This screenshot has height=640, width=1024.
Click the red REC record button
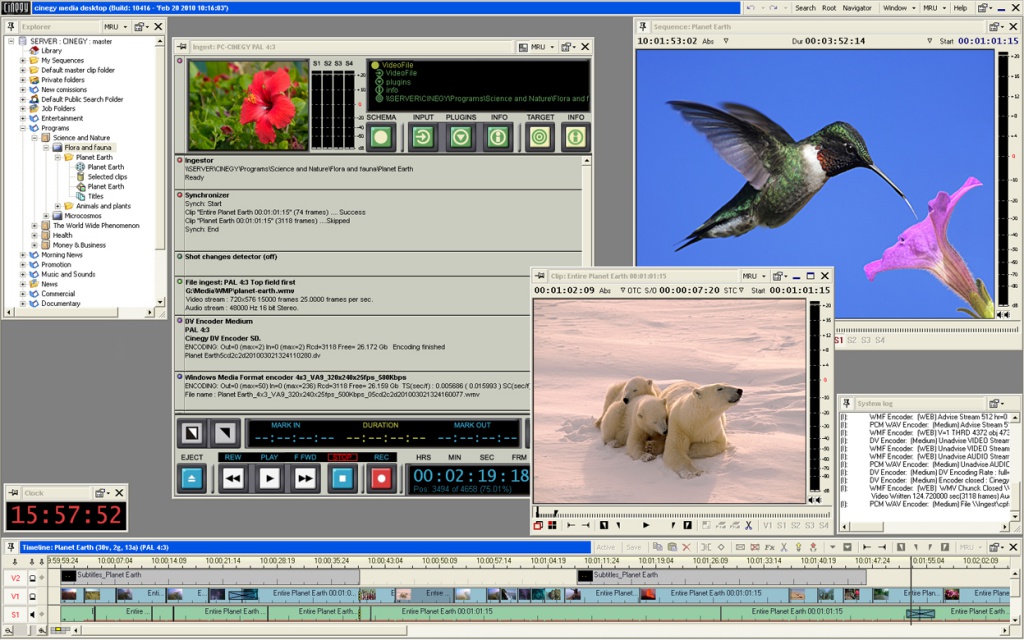tap(381, 479)
